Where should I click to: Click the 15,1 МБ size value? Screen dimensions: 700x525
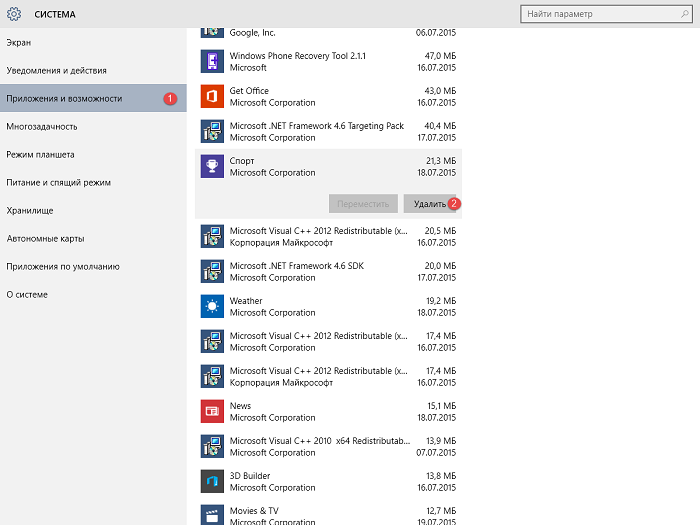click(x=442, y=406)
